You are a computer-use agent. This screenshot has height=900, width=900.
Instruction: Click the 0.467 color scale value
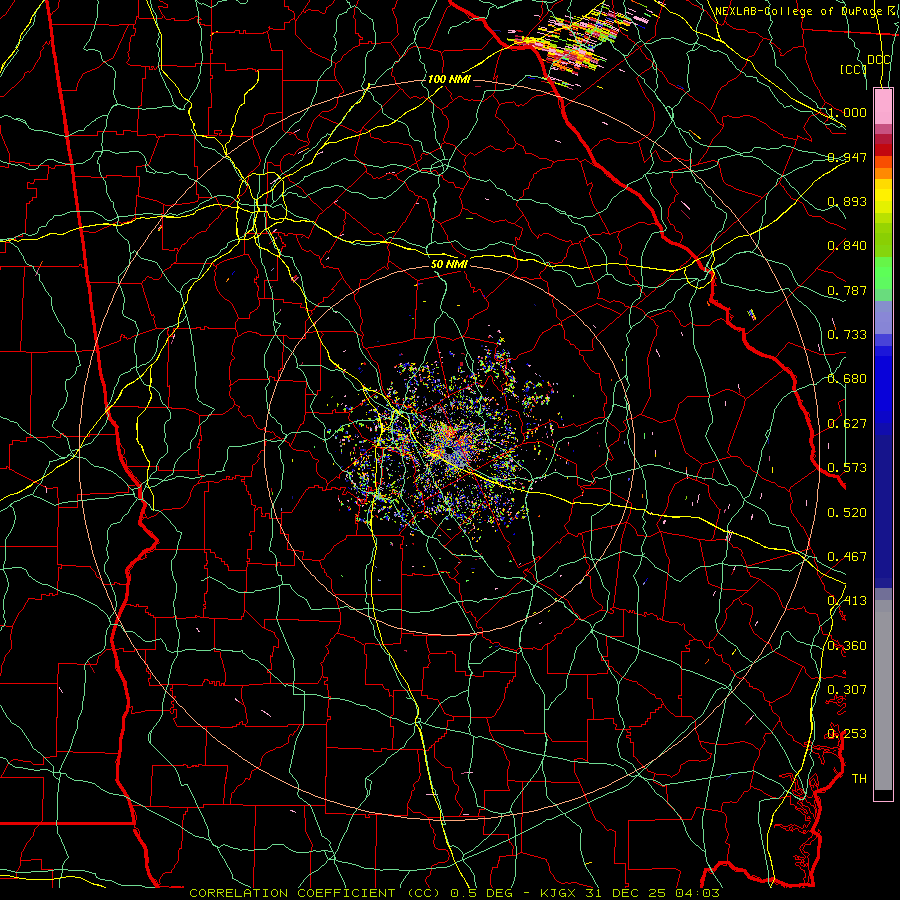847,556
